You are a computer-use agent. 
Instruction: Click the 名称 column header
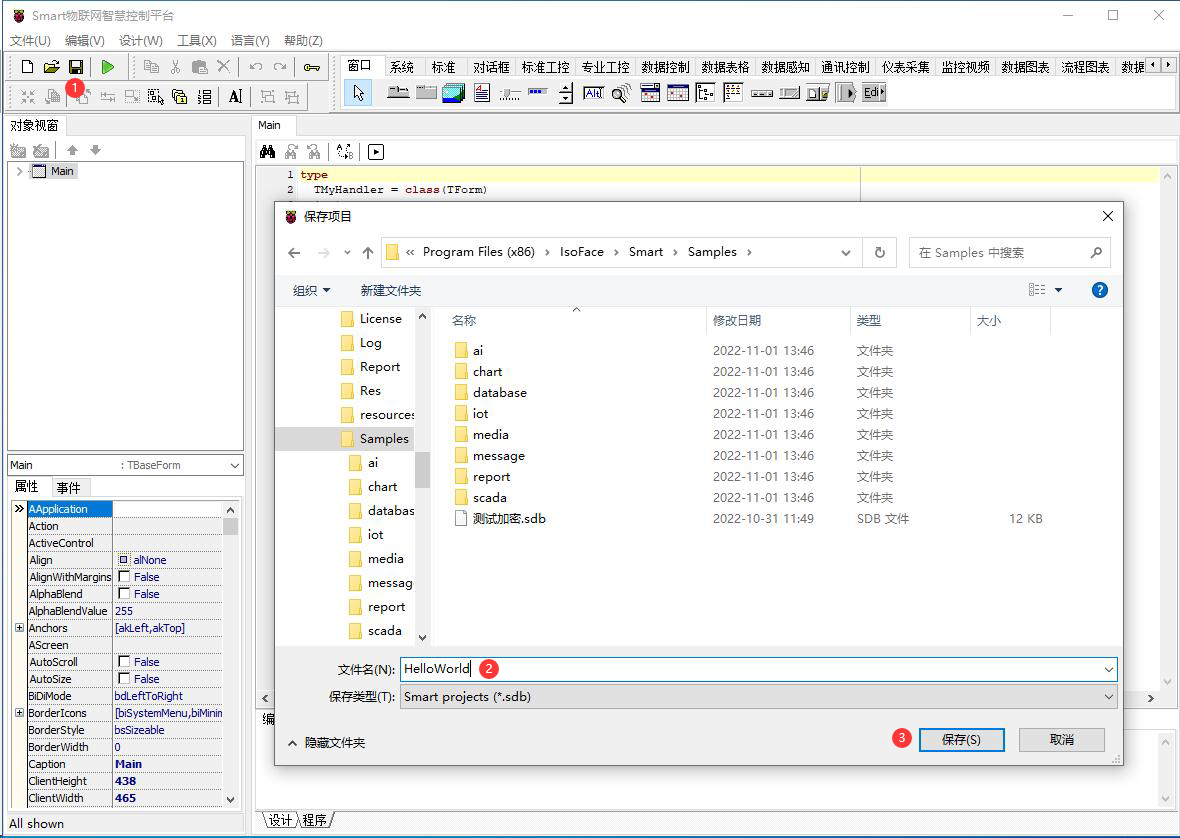click(464, 320)
